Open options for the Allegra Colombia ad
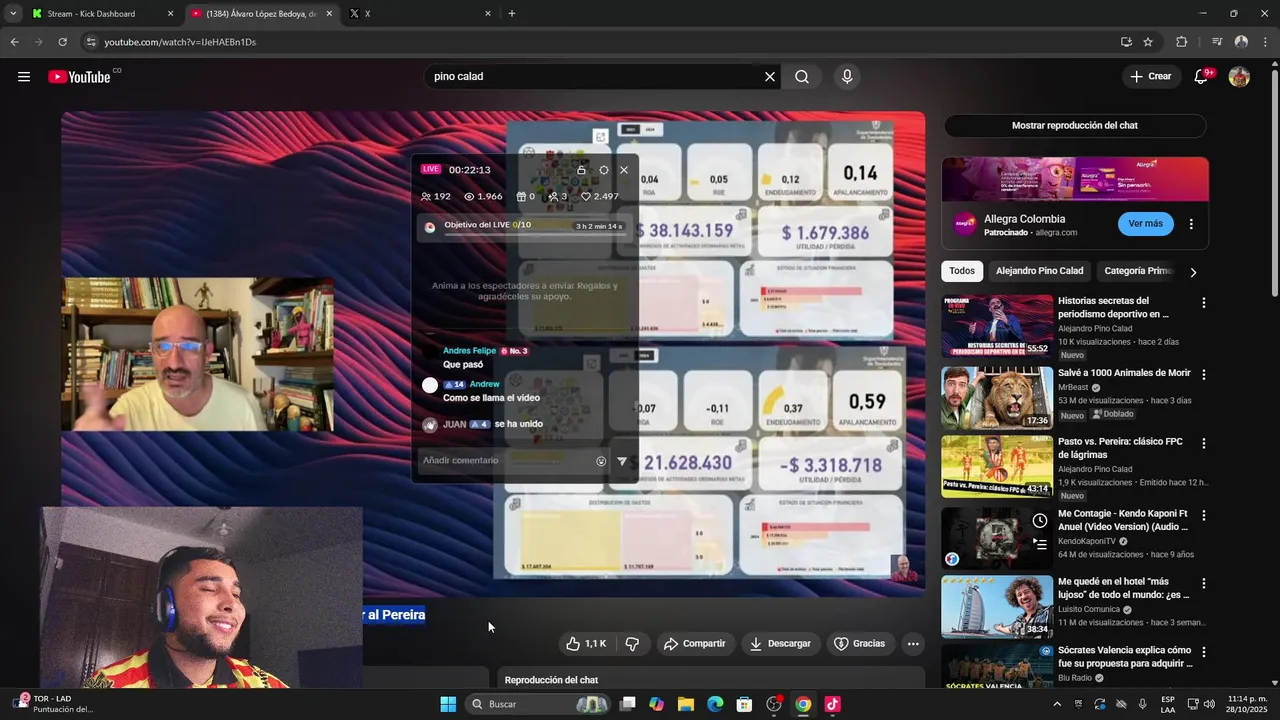This screenshot has width=1280, height=720. pyautogui.click(x=1191, y=224)
